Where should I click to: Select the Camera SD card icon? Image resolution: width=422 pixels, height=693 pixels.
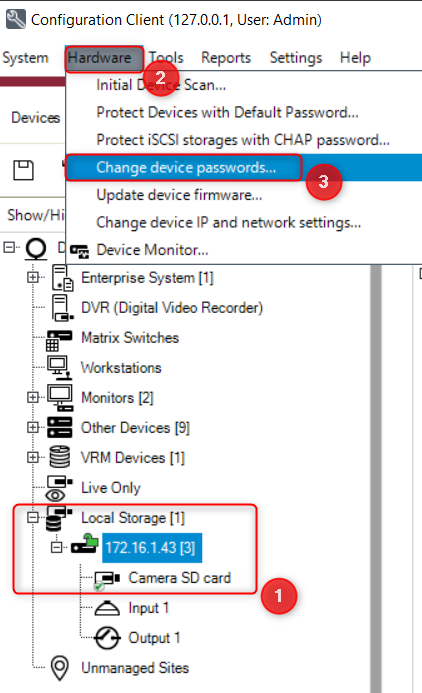(107, 579)
